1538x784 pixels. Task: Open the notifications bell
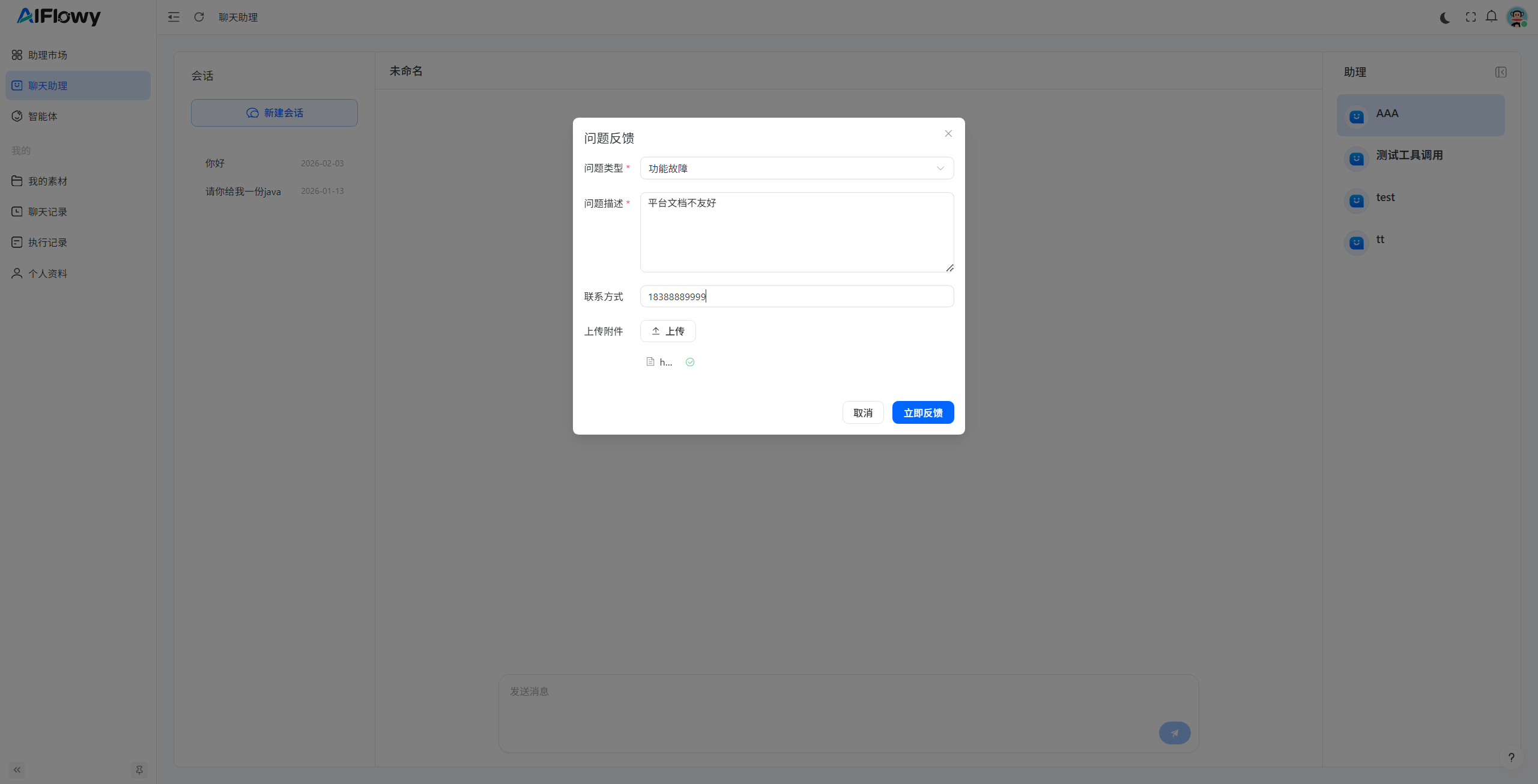(x=1492, y=17)
